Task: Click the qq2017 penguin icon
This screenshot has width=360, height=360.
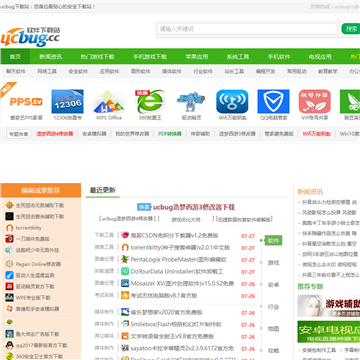Action: click(9, 345)
